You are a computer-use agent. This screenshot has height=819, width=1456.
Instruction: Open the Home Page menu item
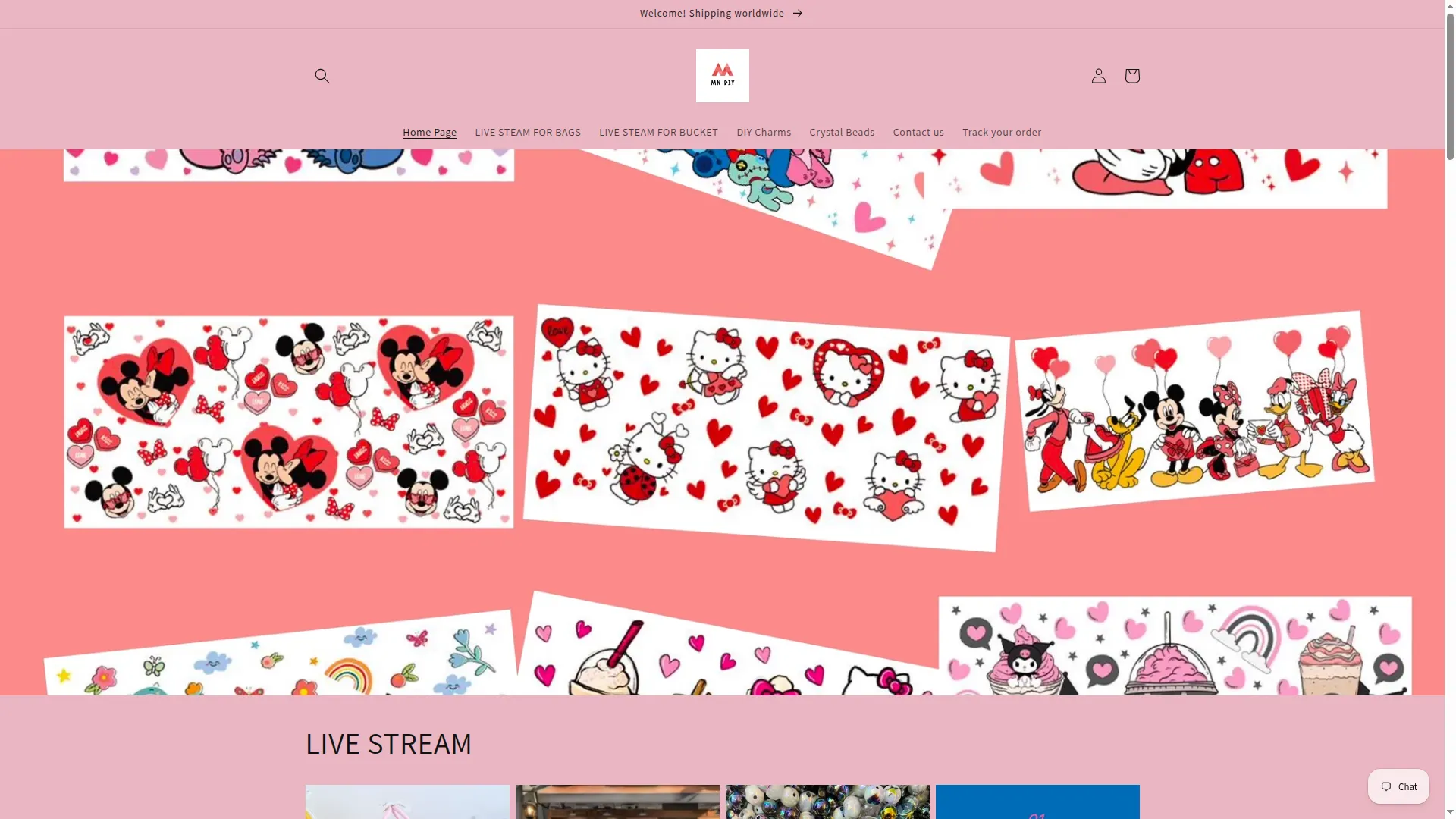(430, 132)
